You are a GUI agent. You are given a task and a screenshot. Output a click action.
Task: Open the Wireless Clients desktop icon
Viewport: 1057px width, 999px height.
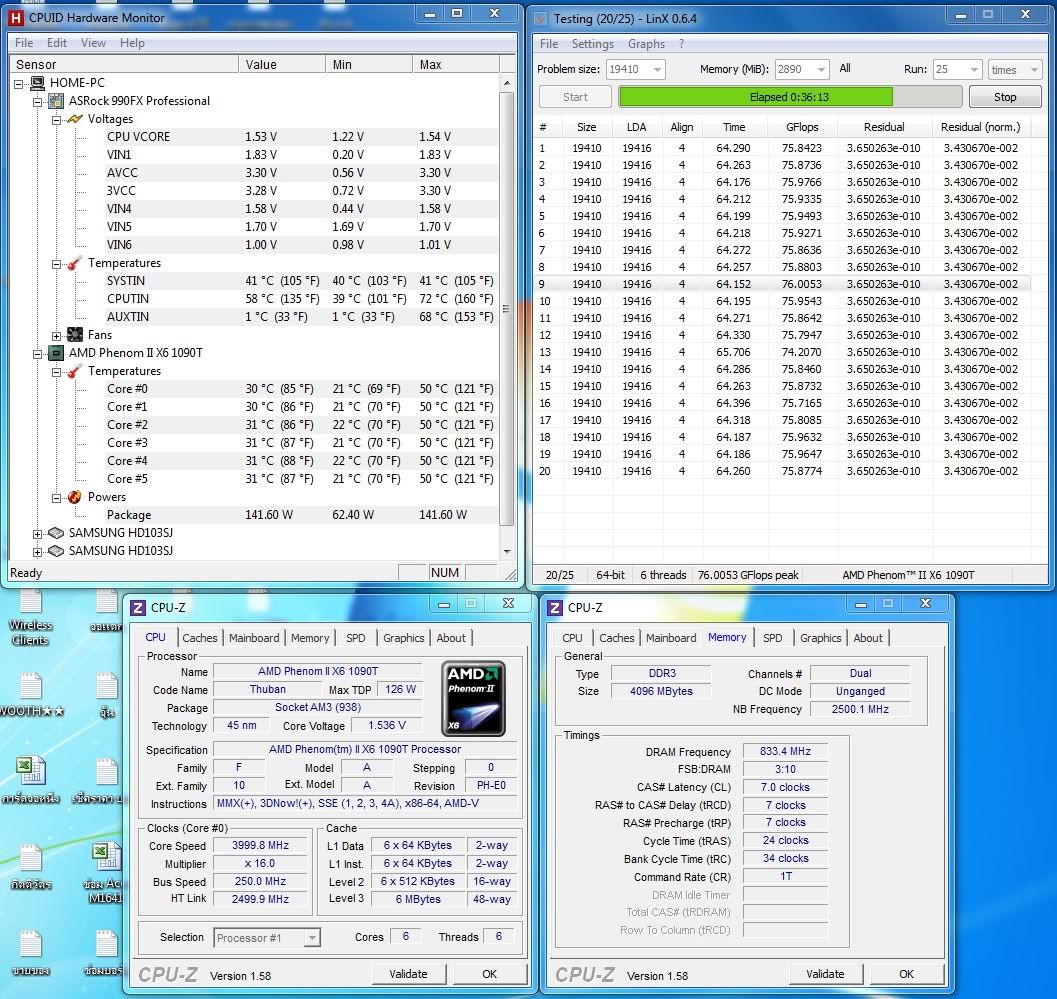[30, 617]
